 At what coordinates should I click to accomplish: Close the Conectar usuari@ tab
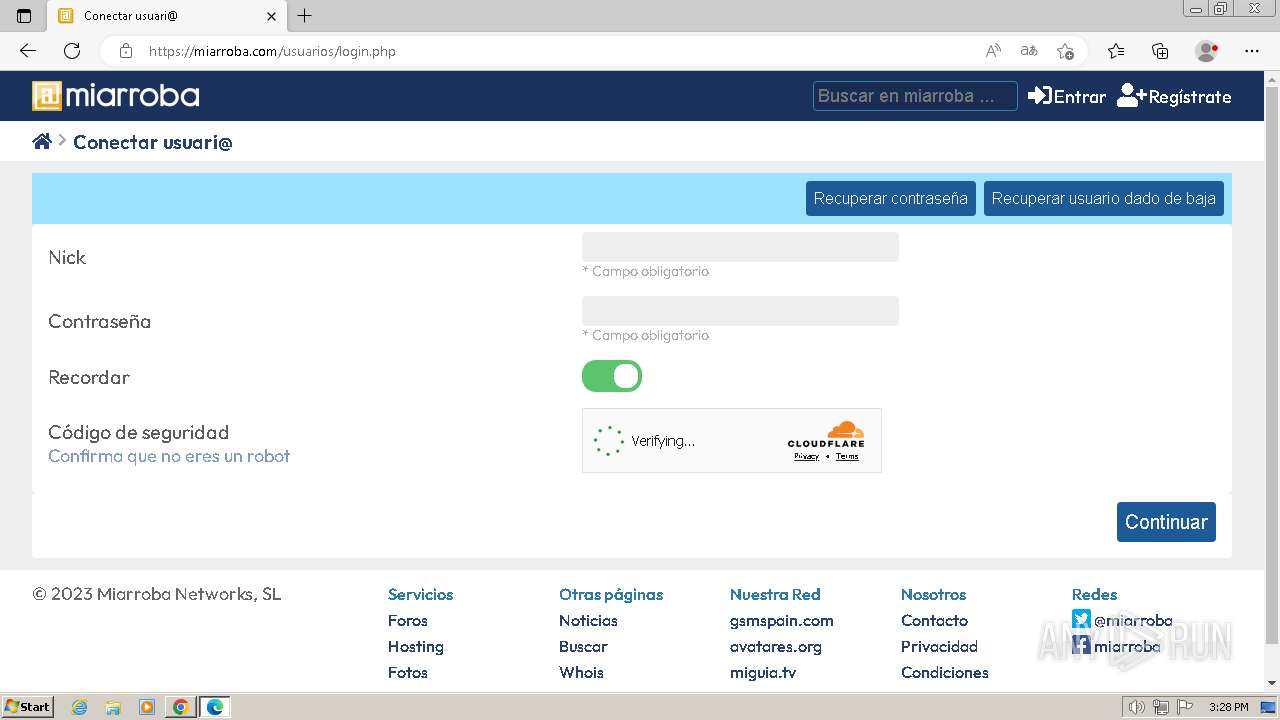tap(271, 16)
